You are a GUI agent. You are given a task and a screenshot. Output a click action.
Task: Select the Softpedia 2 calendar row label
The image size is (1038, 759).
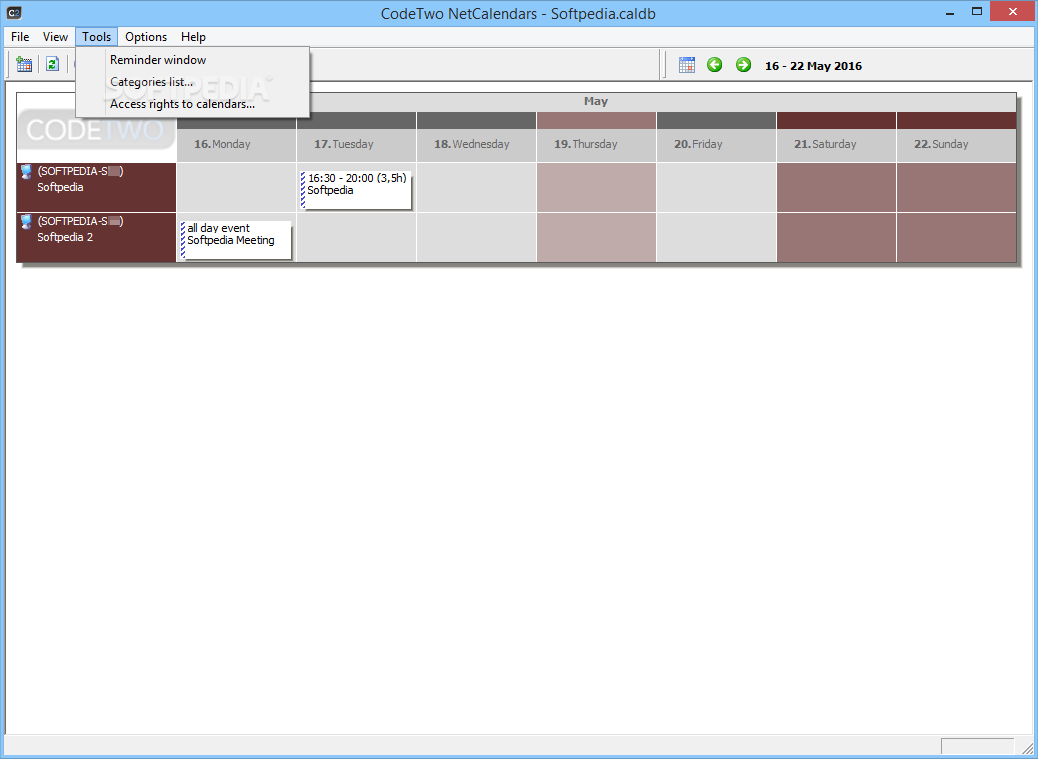point(97,238)
